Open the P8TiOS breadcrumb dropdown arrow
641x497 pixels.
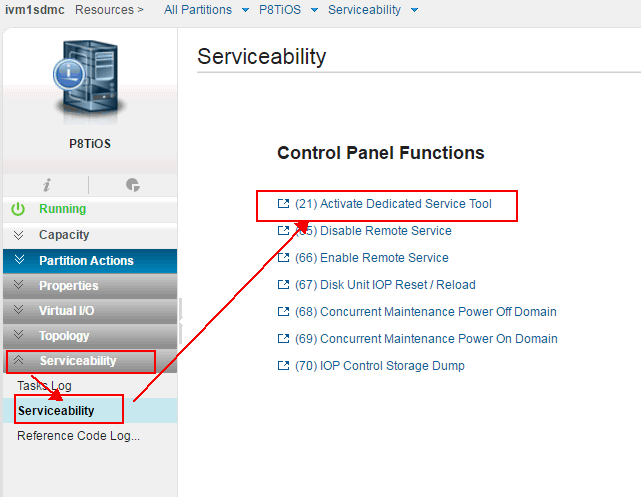click(314, 10)
